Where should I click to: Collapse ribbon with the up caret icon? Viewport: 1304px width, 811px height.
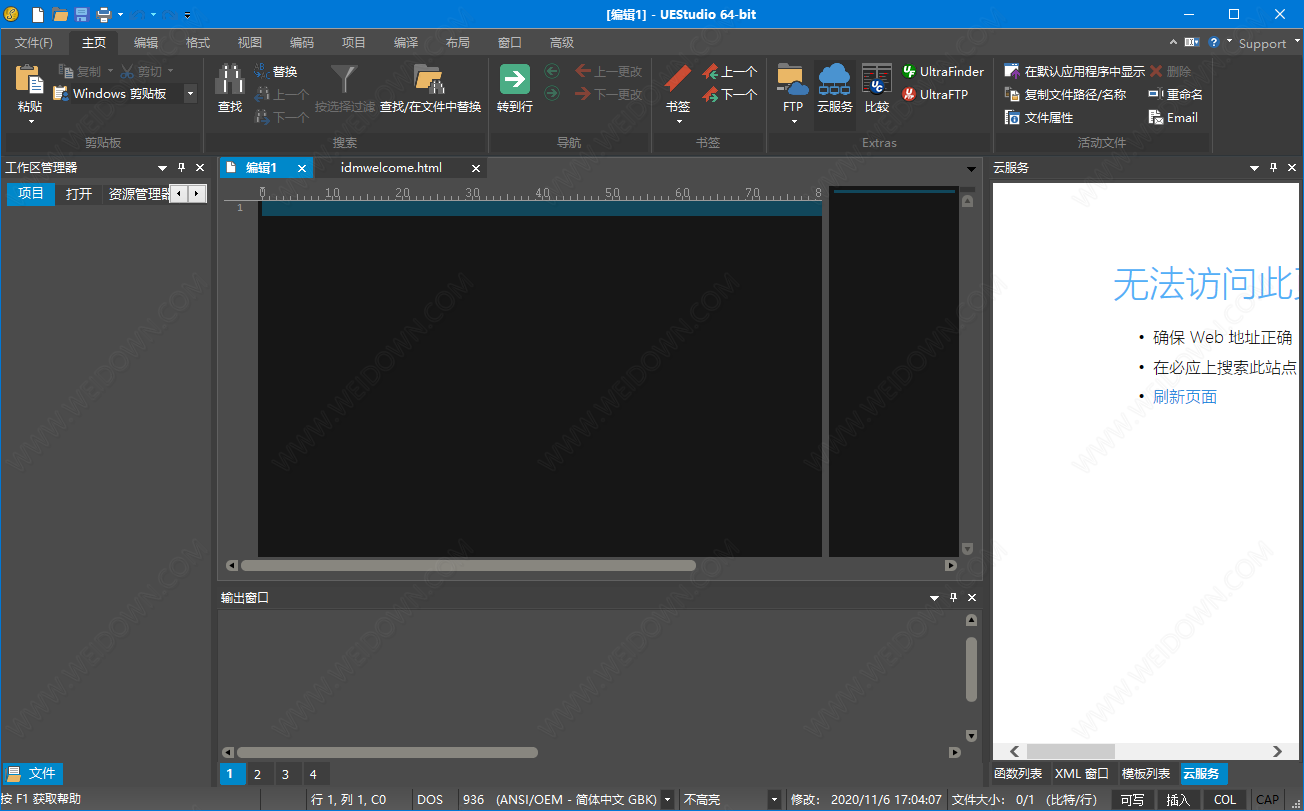coord(1174,42)
